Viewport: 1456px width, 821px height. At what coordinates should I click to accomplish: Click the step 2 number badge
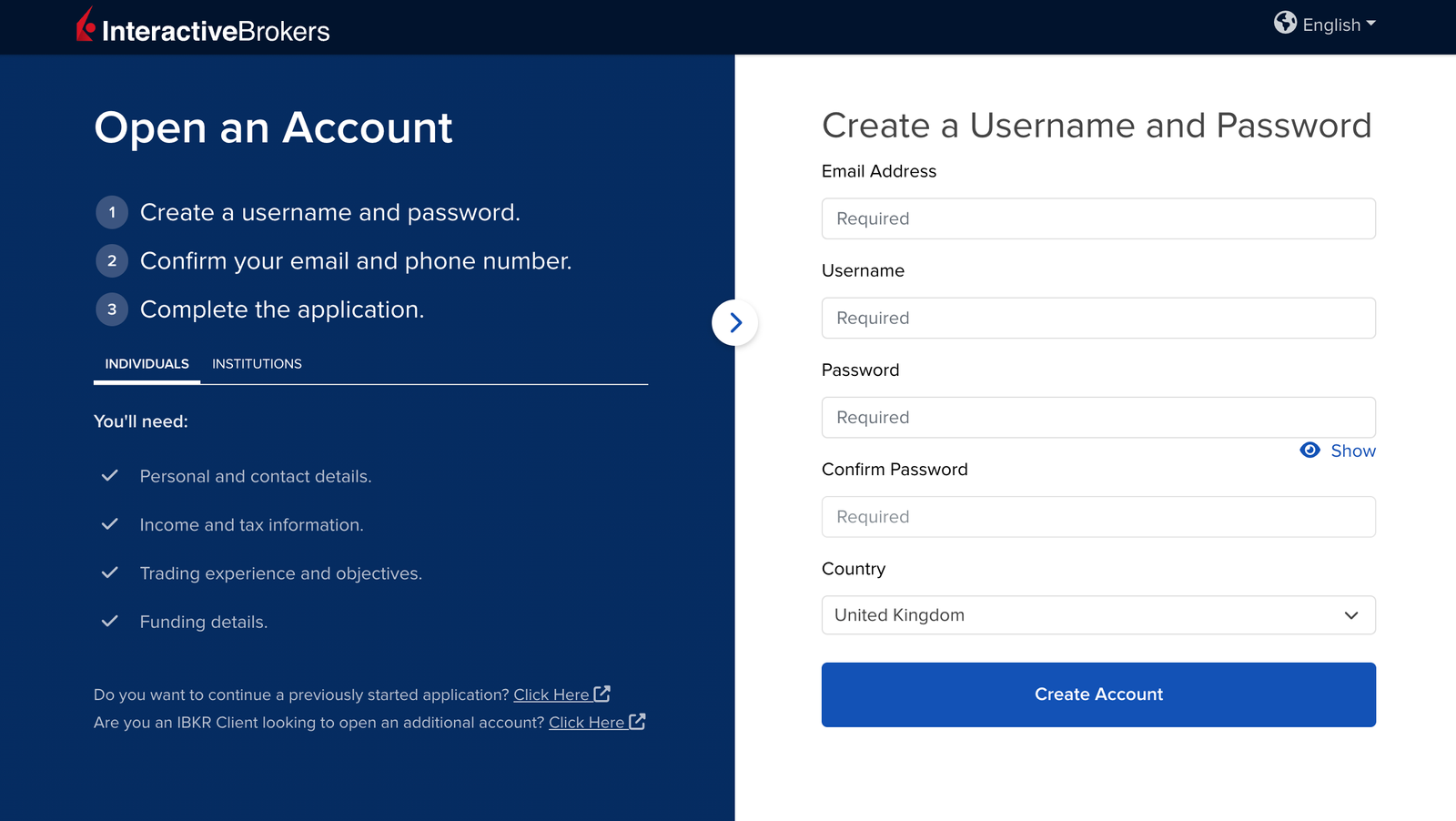pos(112,261)
